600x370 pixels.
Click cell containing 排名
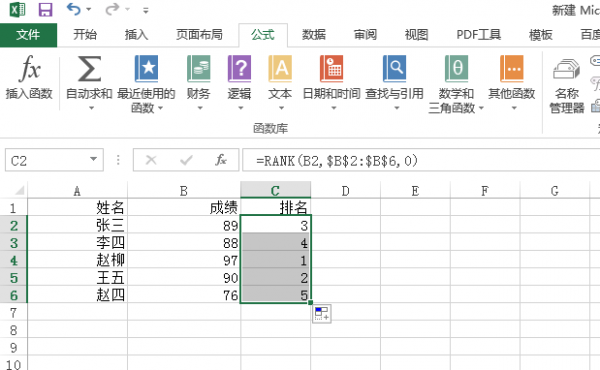point(276,208)
